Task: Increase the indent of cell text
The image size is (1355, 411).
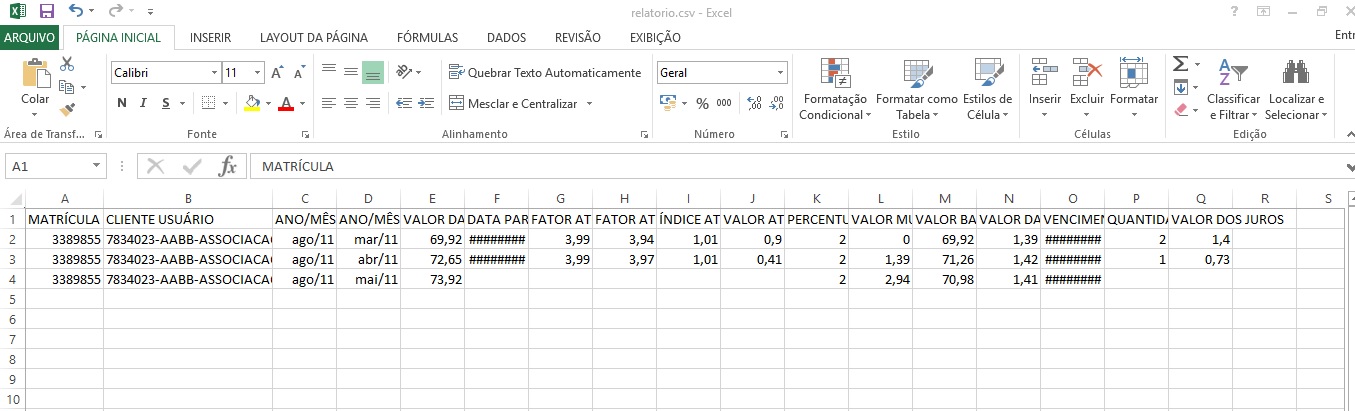Action: 426,103
